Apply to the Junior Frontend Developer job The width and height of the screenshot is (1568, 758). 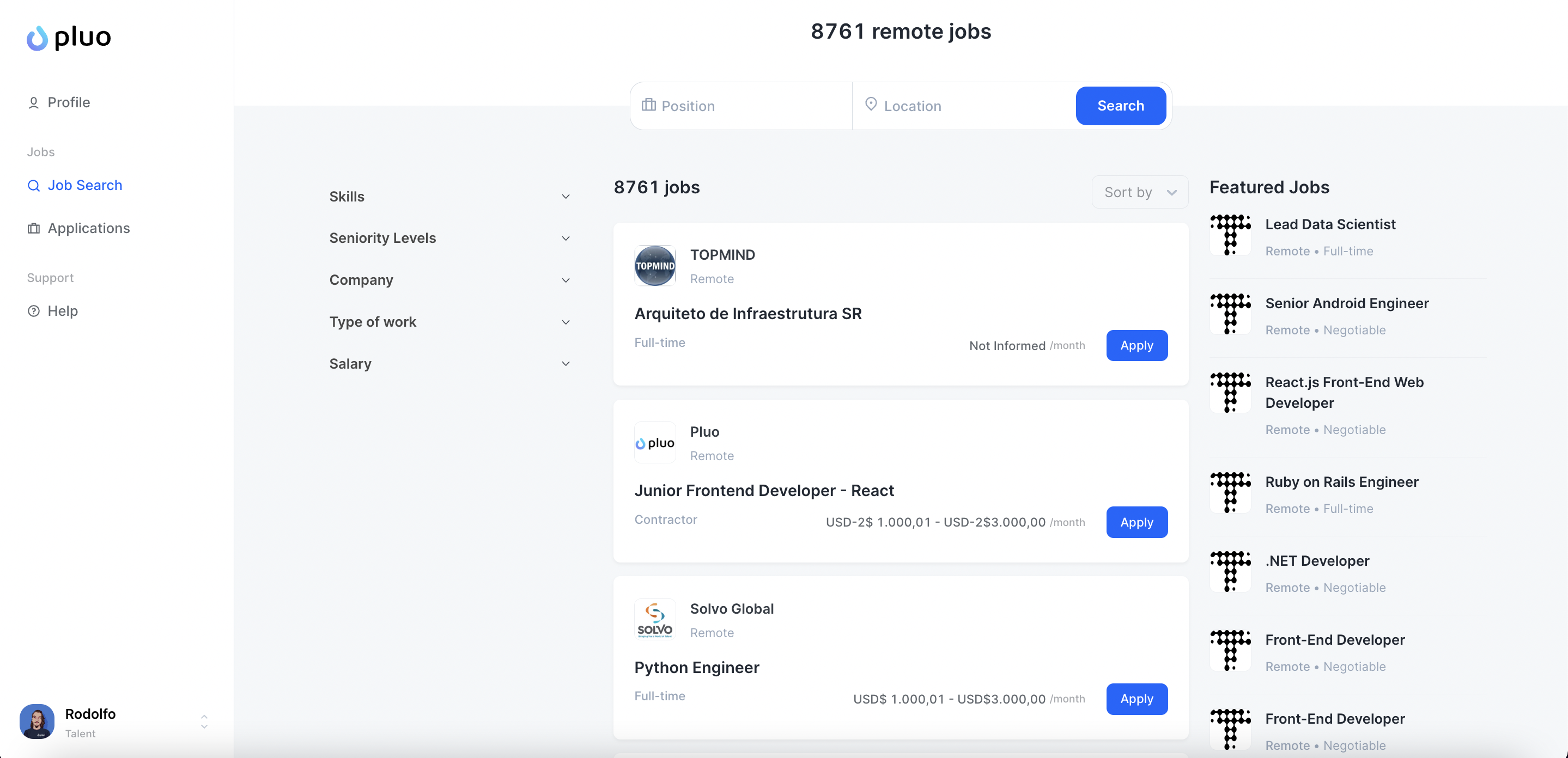click(1137, 523)
